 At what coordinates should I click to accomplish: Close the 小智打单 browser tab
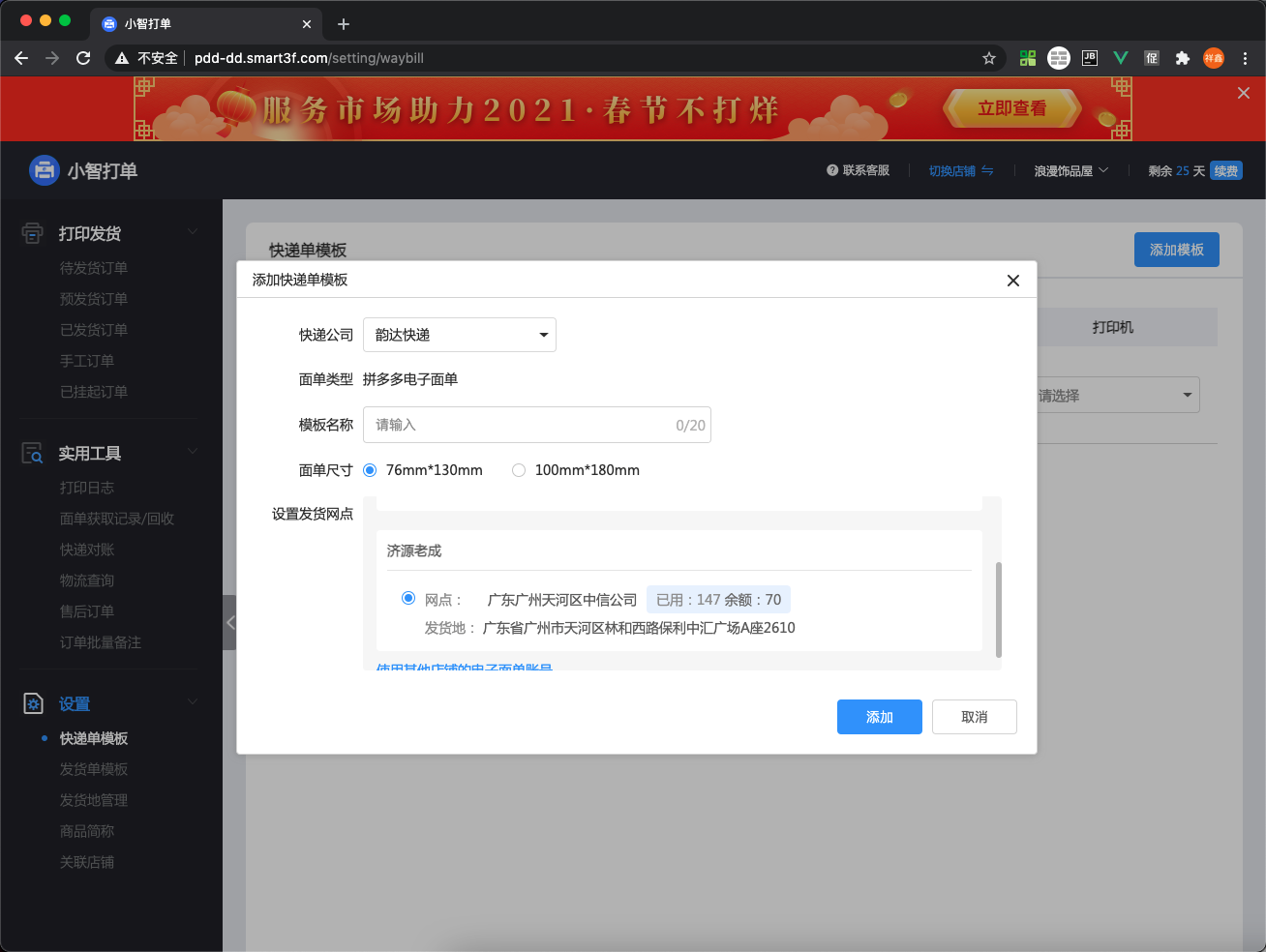point(307,24)
